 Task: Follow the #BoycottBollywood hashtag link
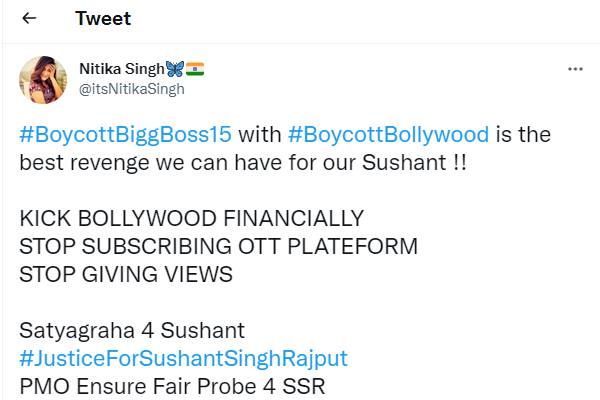(x=388, y=134)
